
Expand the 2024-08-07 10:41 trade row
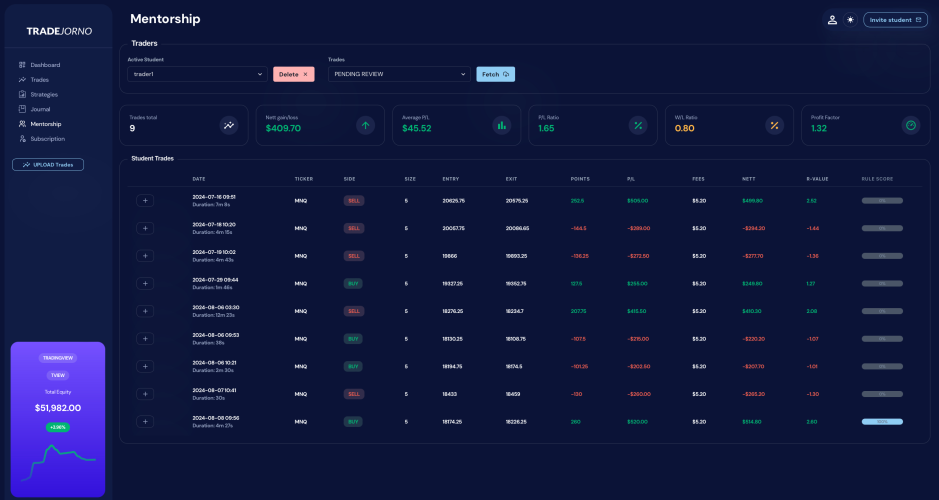145,394
